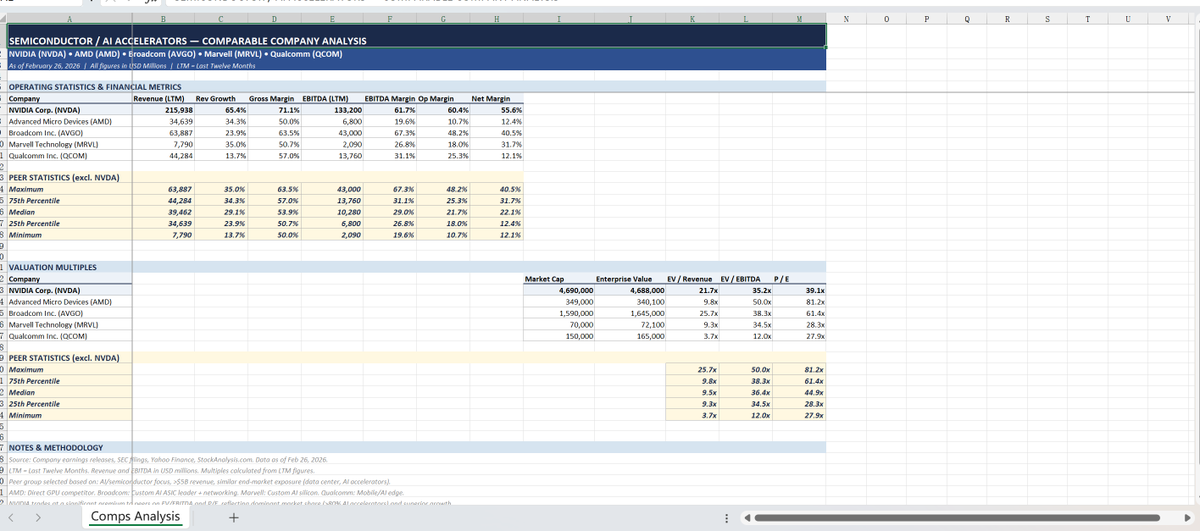Click the ticker subtitle row beginning 'NVIDIA (NVDA) • AMD (AMD)'

pyautogui.click(x=416, y=53)
